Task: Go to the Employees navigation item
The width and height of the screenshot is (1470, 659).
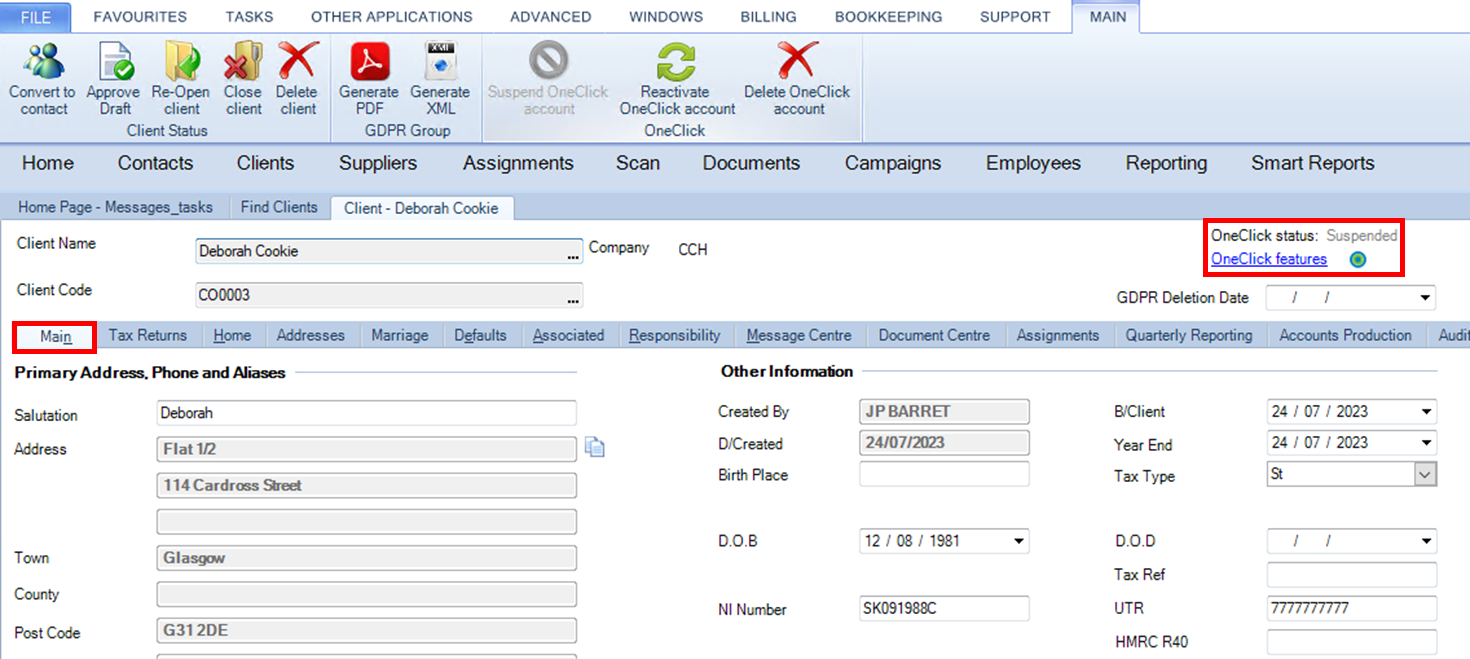Action: (1033, 163)
